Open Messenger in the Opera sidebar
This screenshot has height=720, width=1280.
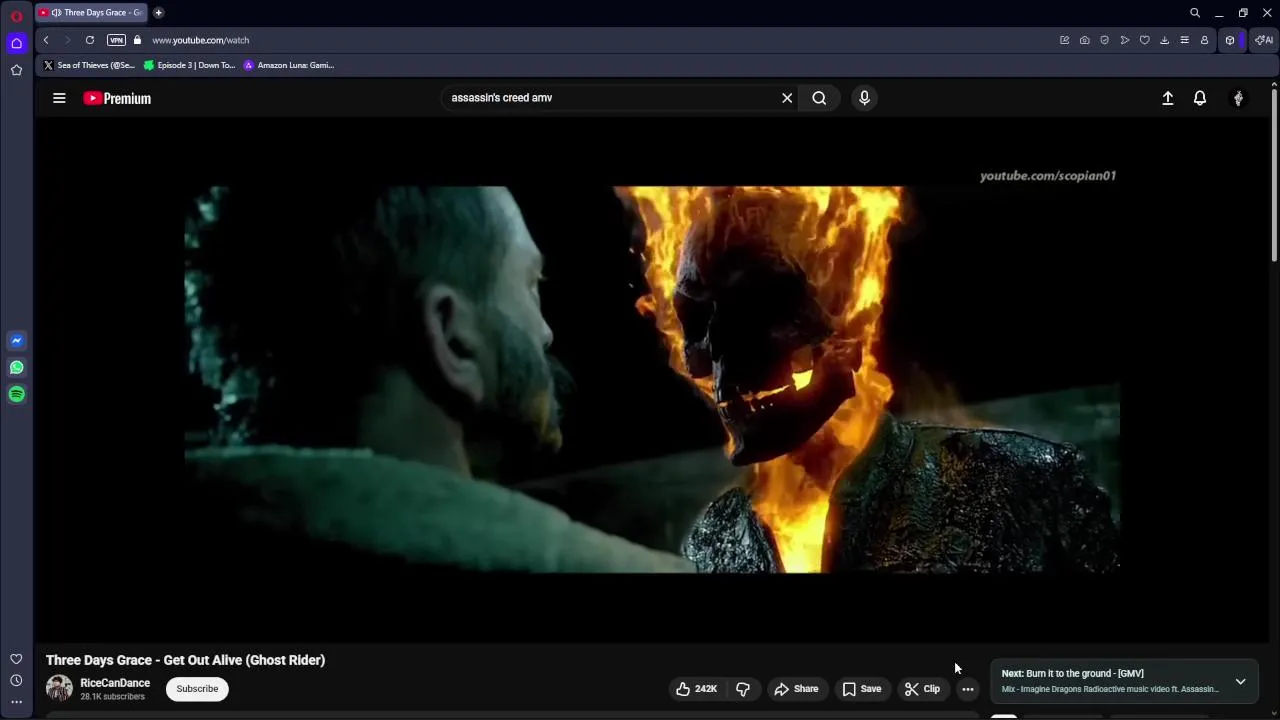coord(16,340)
